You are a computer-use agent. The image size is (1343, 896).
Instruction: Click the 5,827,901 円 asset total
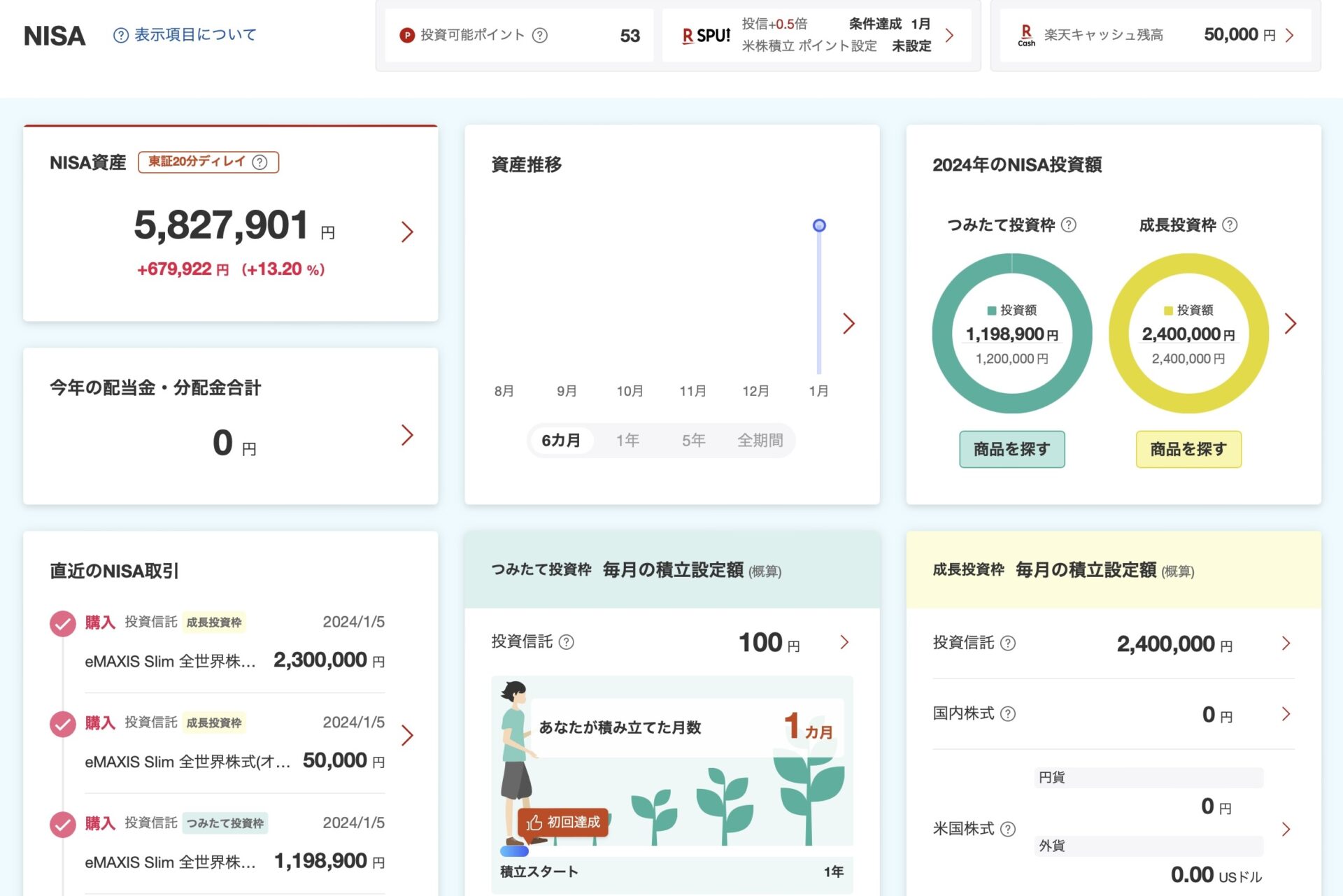click(234, 225)
